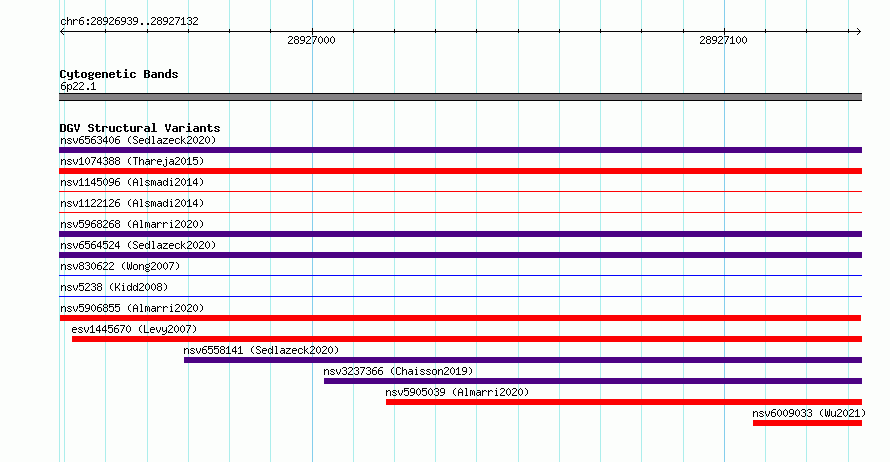Click the 6p22.1 band label
The width and height of the screenshot is (890, 462).
78,86
